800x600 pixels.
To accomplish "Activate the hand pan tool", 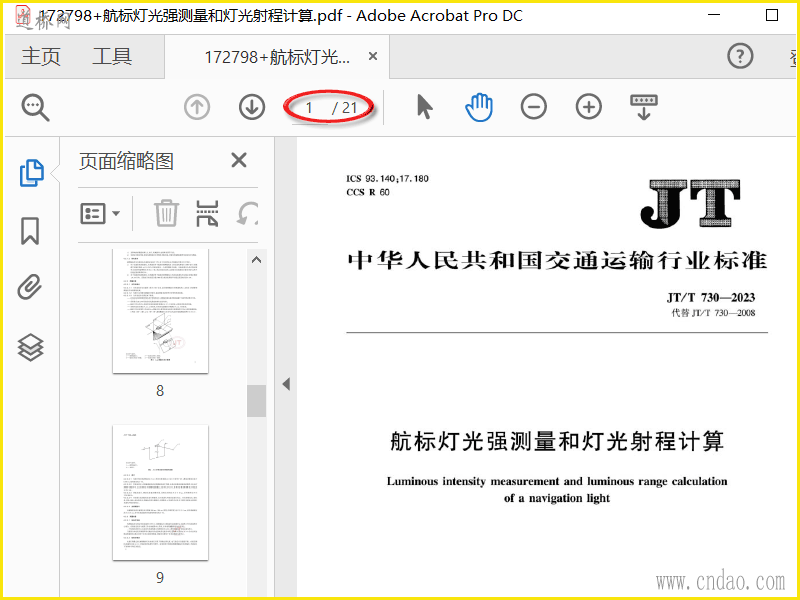I will pos(479,107).
